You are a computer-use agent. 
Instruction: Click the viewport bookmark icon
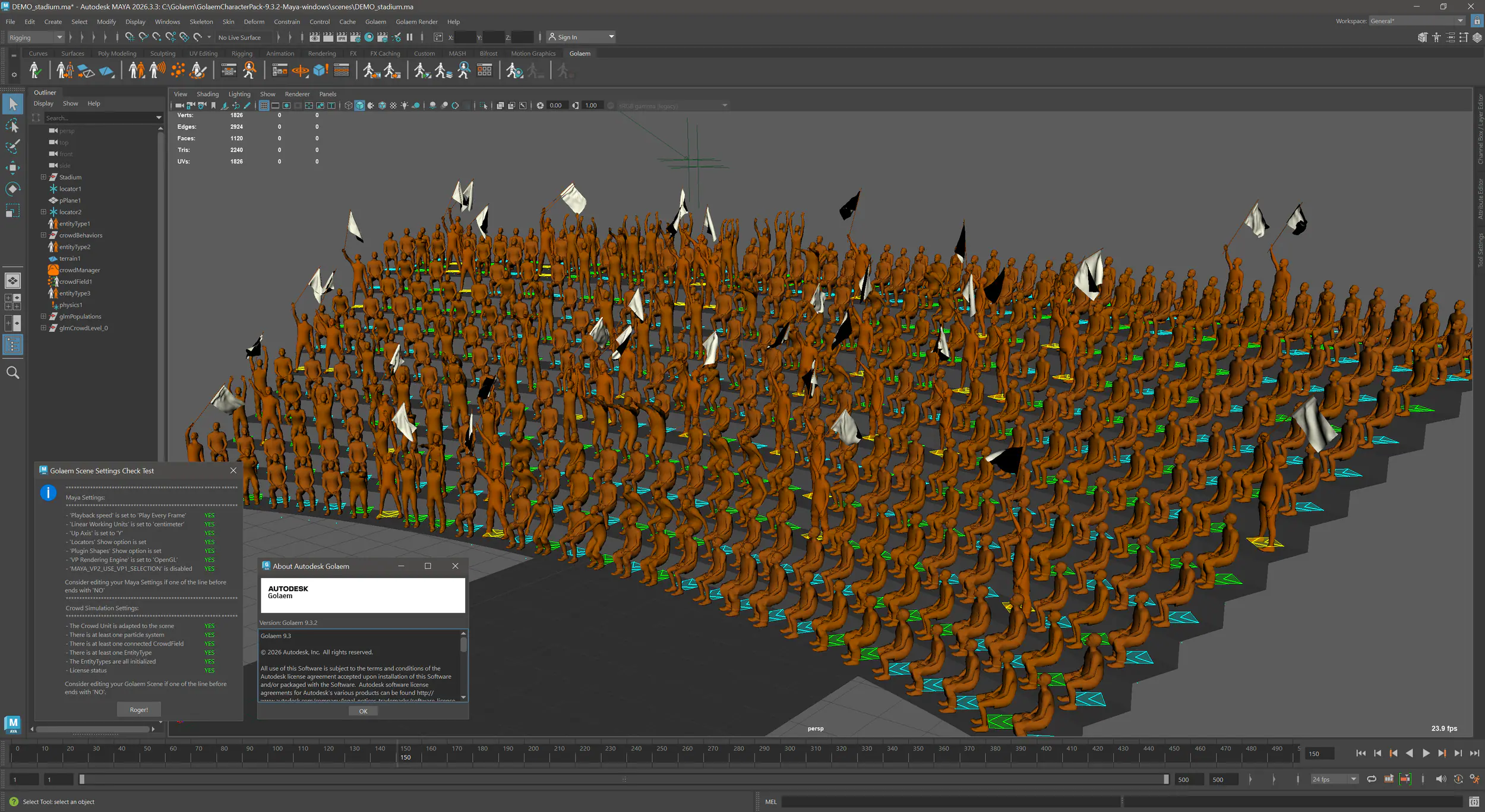coord(214,106)
